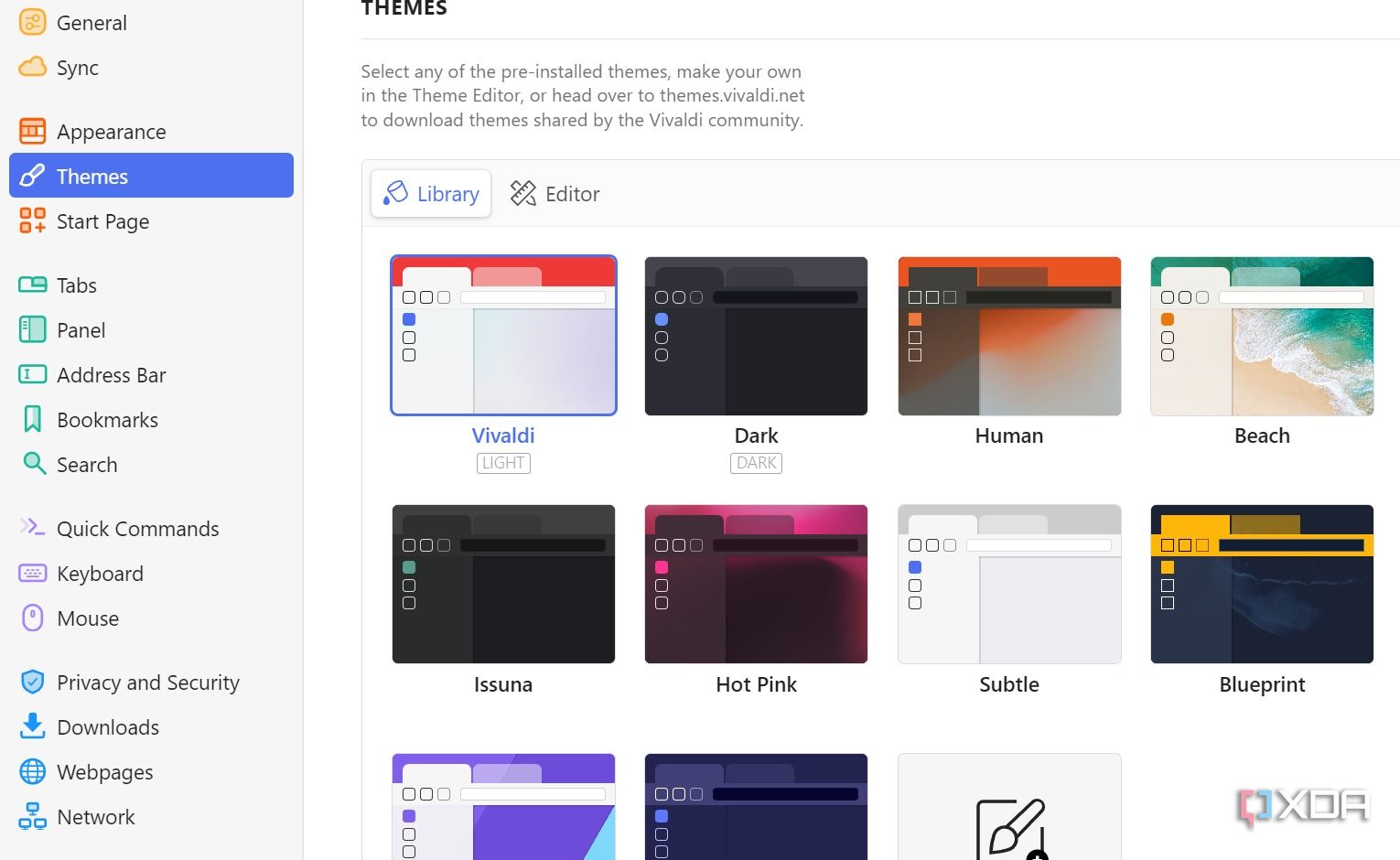Screen dimensions: 1400x860
Task: Select the Vivaldi theme thumbnail
Action: (x=503, y=336)
